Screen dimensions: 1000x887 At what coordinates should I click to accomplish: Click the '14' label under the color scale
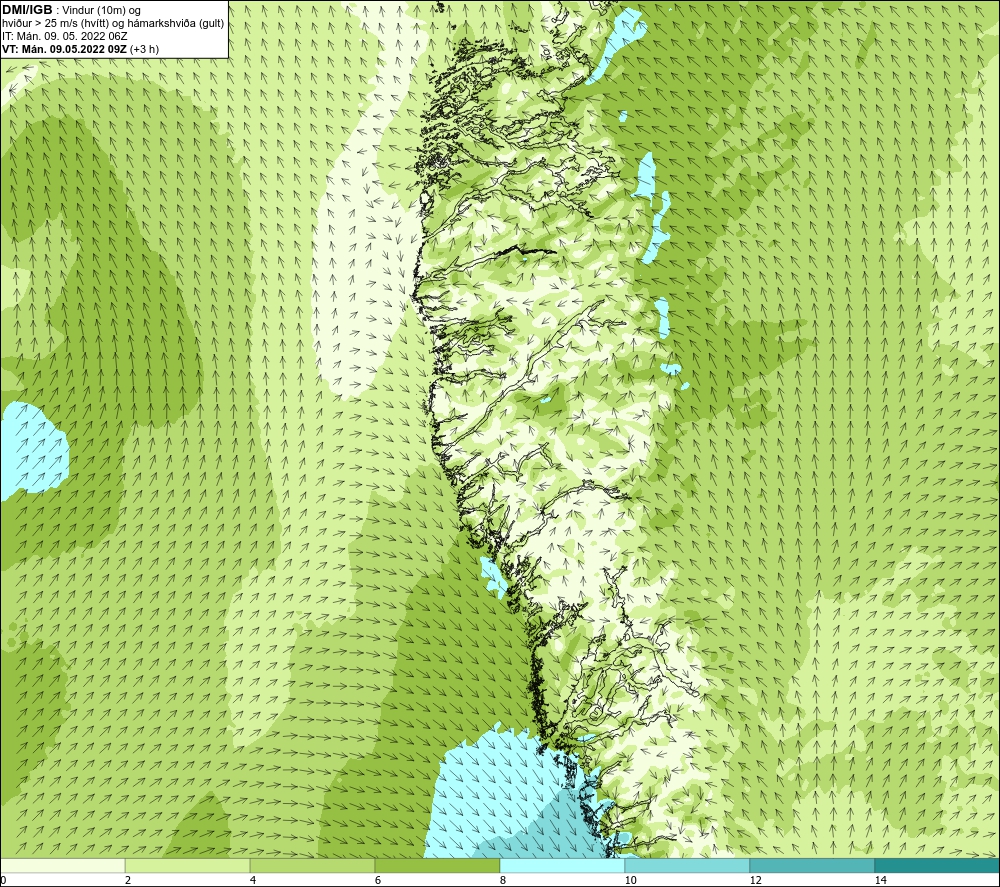pyautogui.click(x=881, y=880)
